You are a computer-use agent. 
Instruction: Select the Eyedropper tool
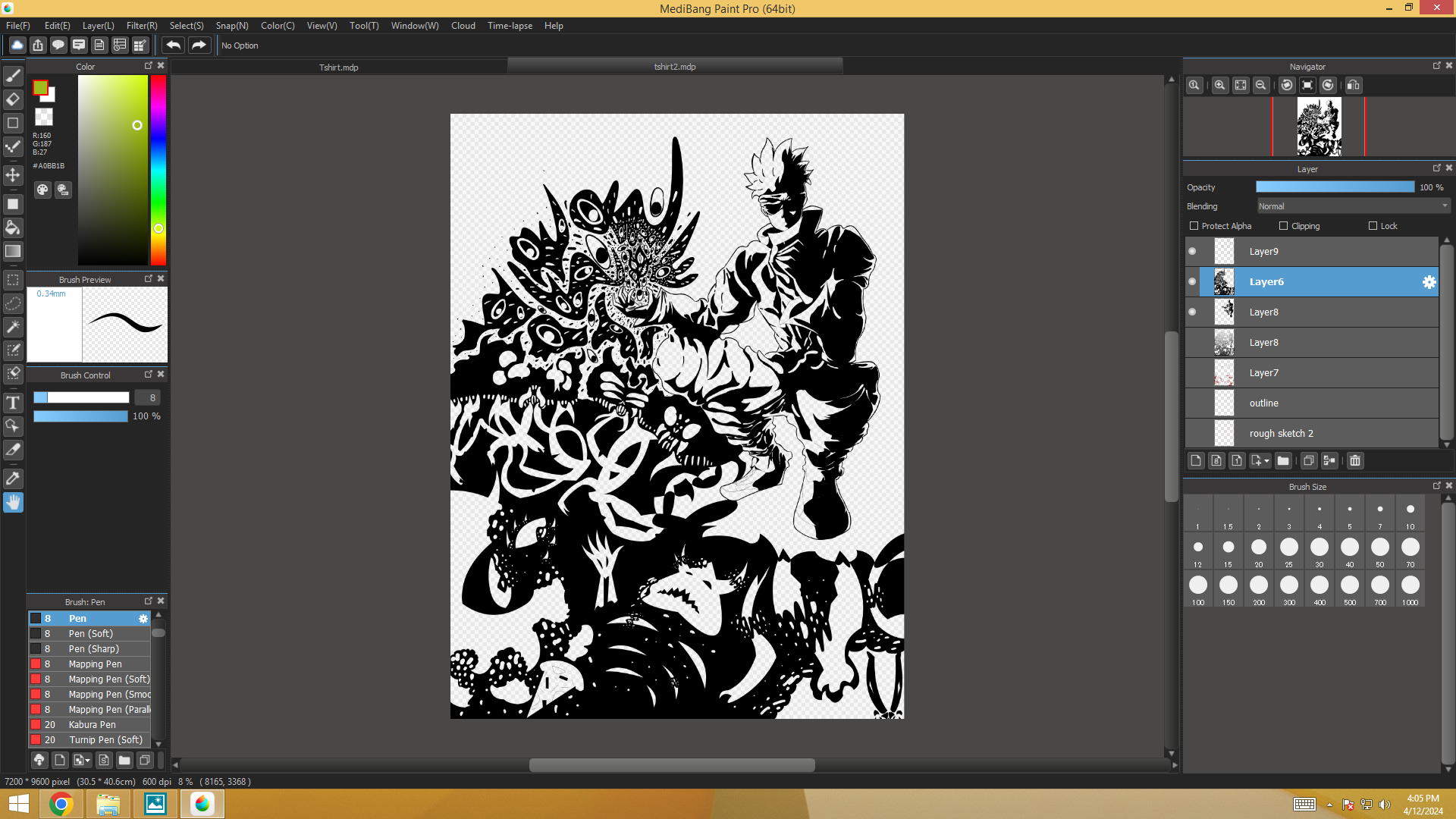click(13, 479)
